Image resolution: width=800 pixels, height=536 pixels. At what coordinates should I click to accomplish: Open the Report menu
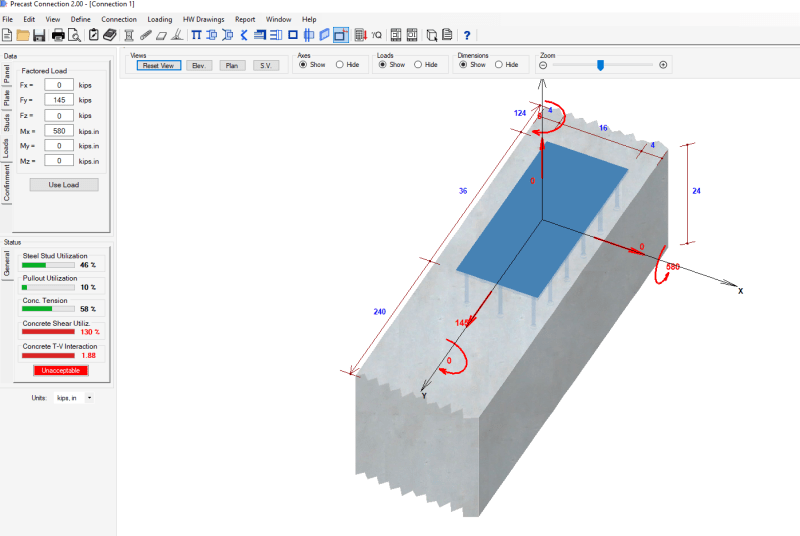[x=245, y=19]
